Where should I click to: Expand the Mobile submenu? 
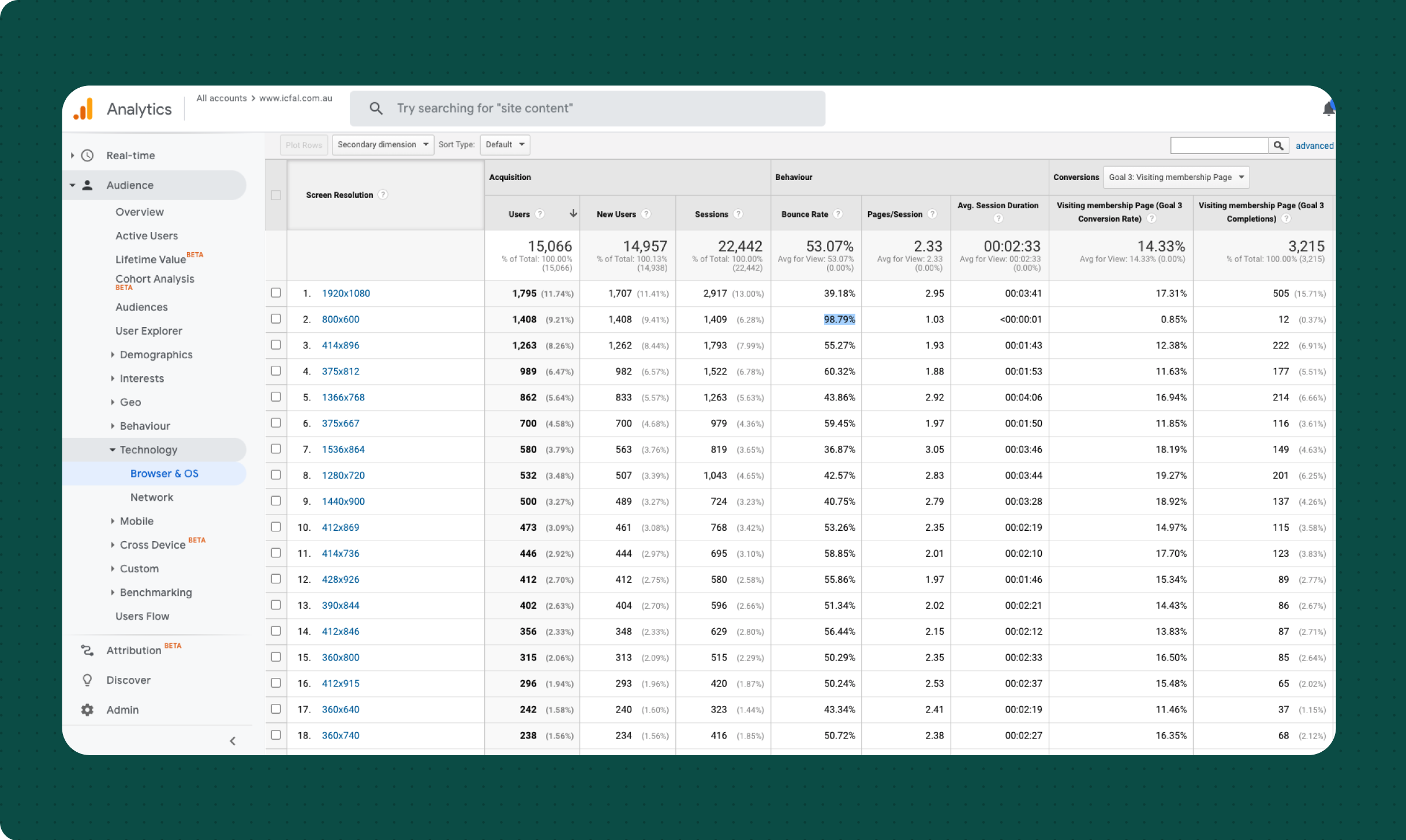tap(113, 520)
